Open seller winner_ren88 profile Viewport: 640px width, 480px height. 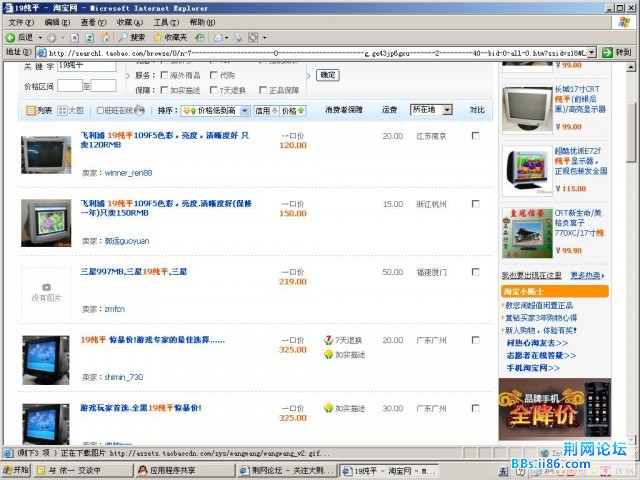[x=129, y=173]
